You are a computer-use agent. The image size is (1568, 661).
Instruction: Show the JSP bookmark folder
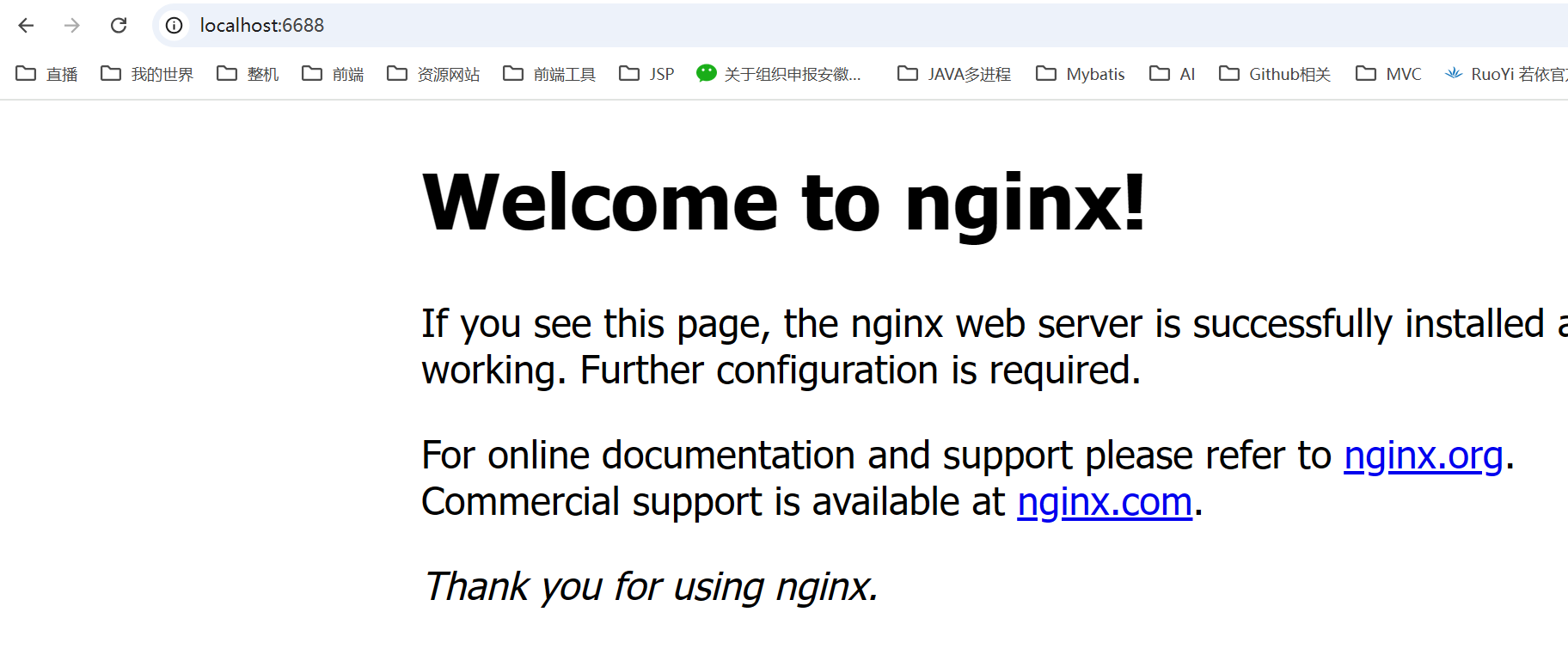(x=646, y=74)
